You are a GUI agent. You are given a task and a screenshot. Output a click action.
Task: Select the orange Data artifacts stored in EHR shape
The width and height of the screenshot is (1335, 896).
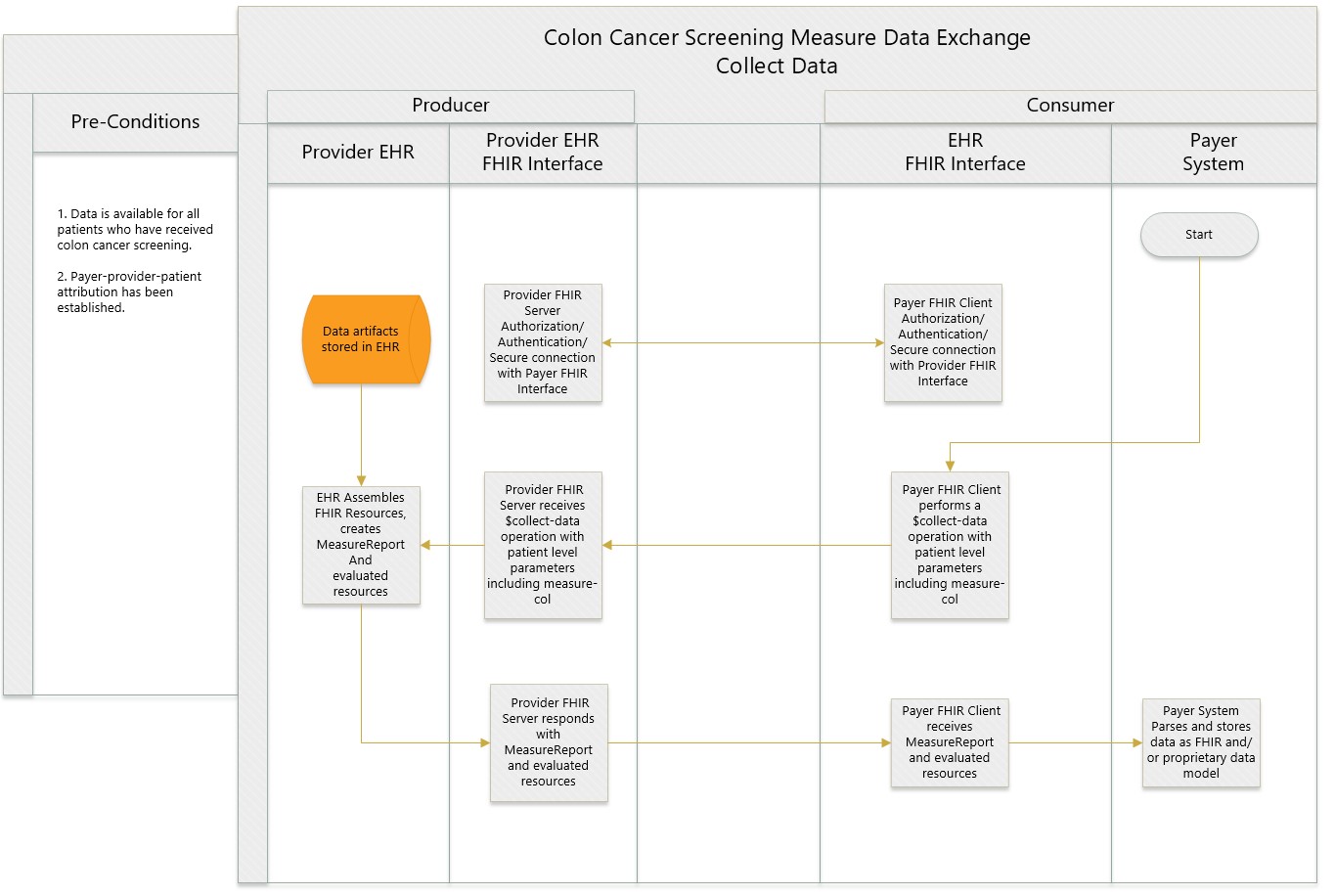[x=362, y=339]
